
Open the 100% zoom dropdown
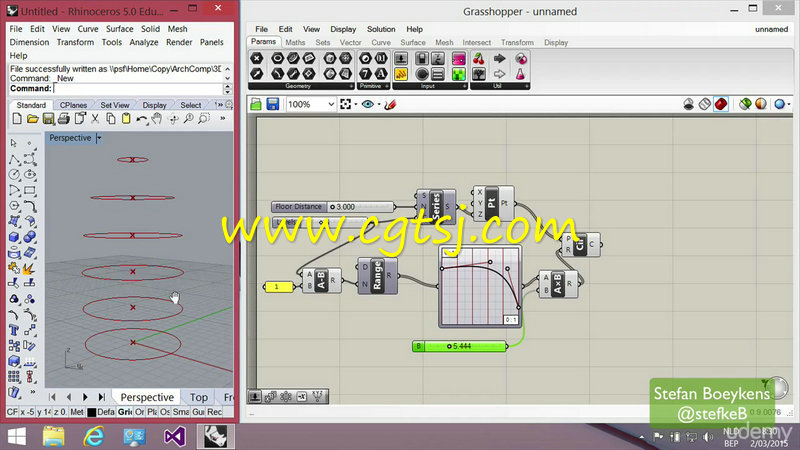coord(331,105)
